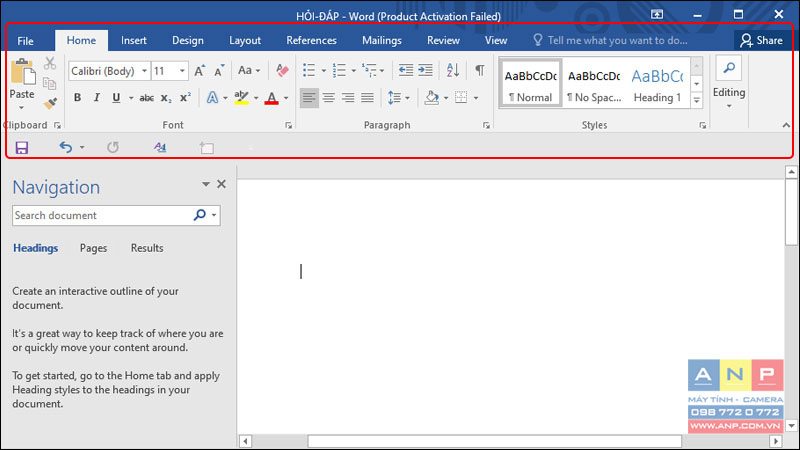Click the Share button

[761, 40]
